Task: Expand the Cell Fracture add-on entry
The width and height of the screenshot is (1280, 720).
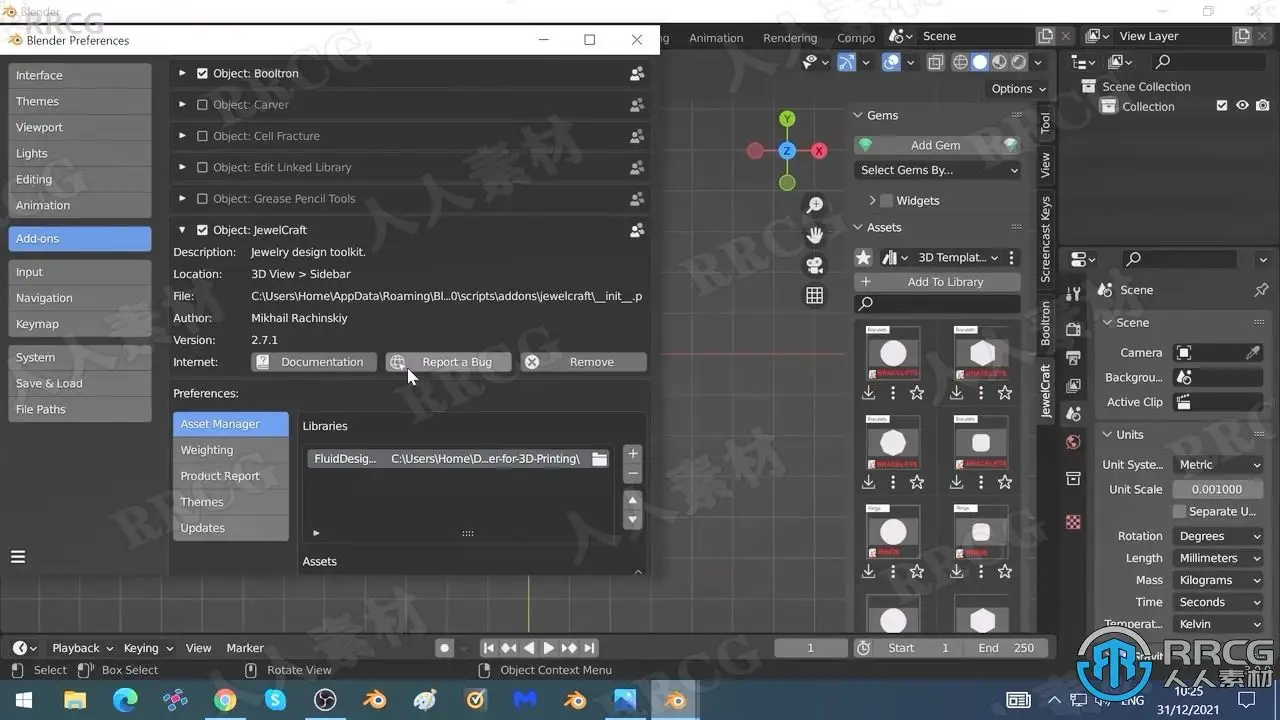Action: pyautogui.click(x=182, y=136)
